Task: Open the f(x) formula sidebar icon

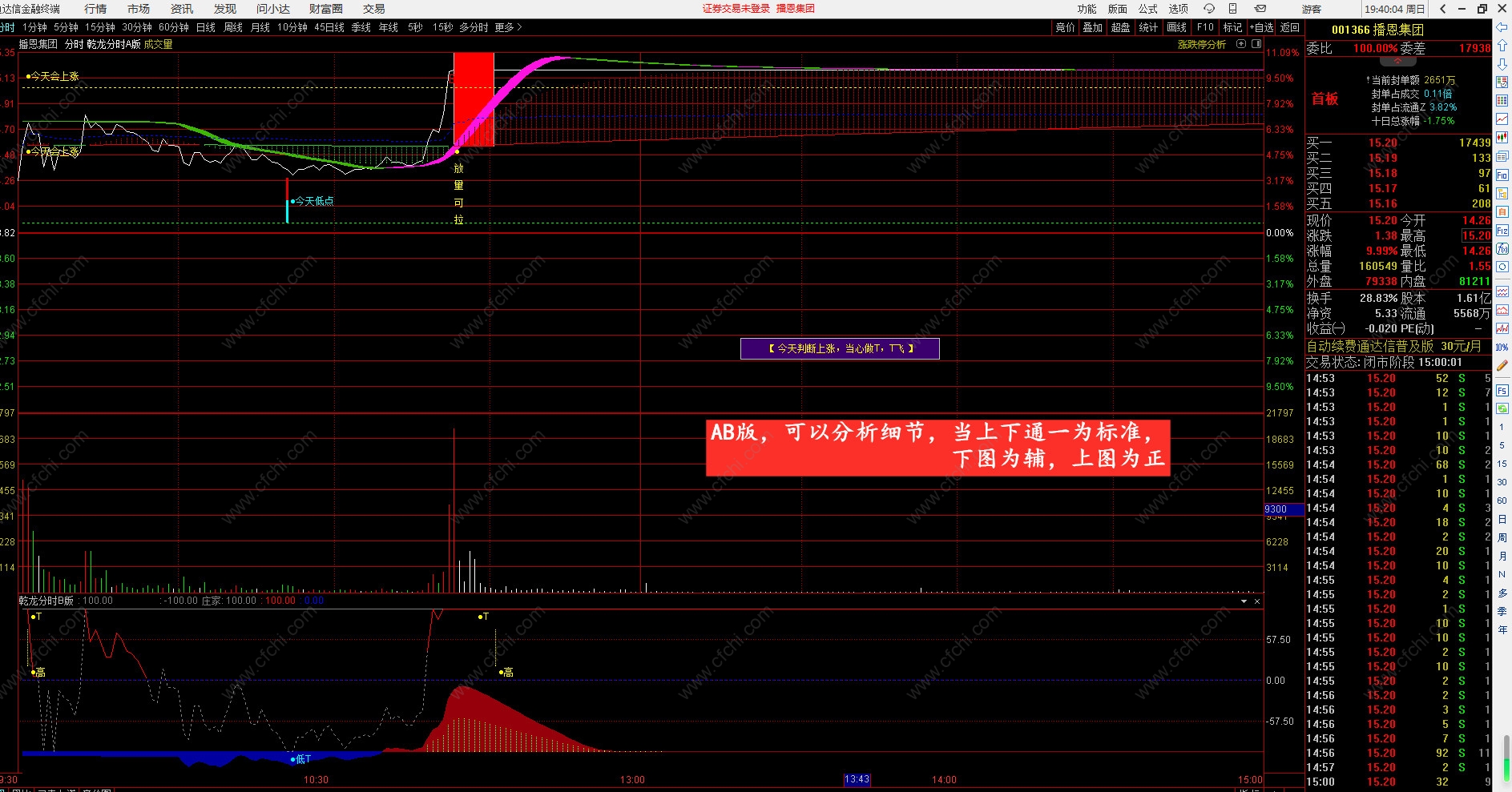Action: [1502, 248]
